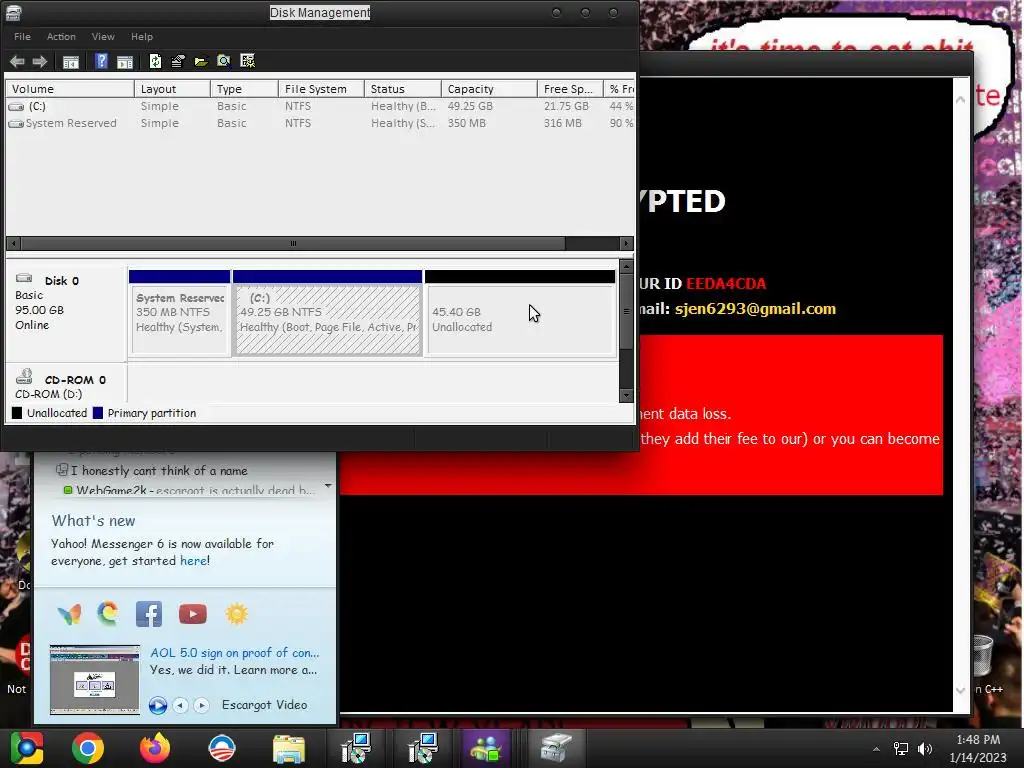The height and width of the screenshot is (768, 1024).
Task: Open Firefox from the taskbar
Action: tap(155, 748)
